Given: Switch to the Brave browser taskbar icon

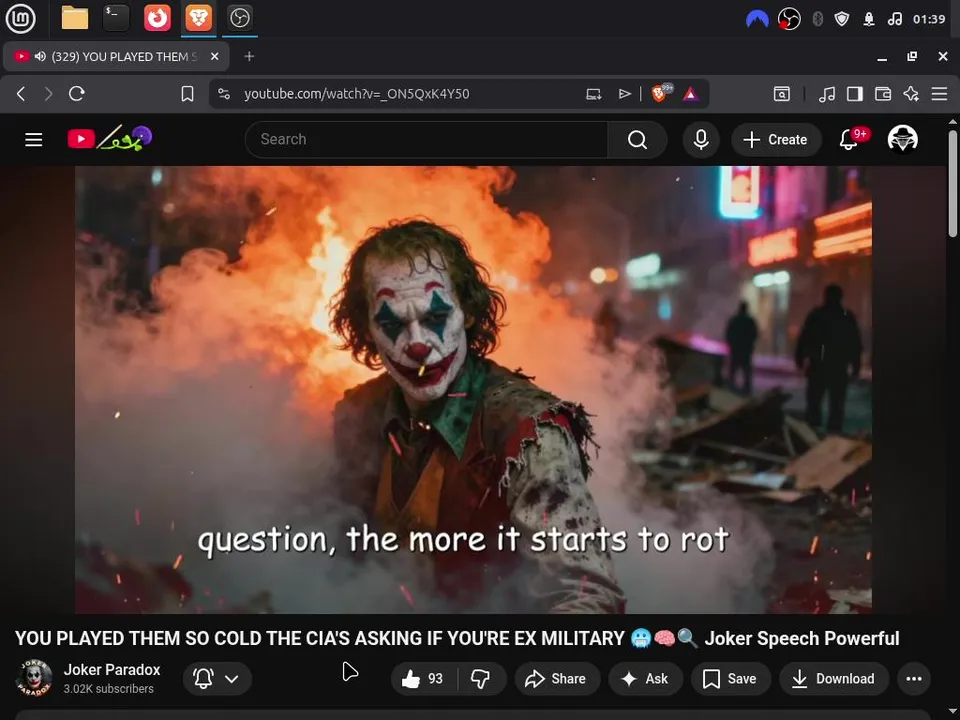Looking at the screenshot, I should point(198,18).
